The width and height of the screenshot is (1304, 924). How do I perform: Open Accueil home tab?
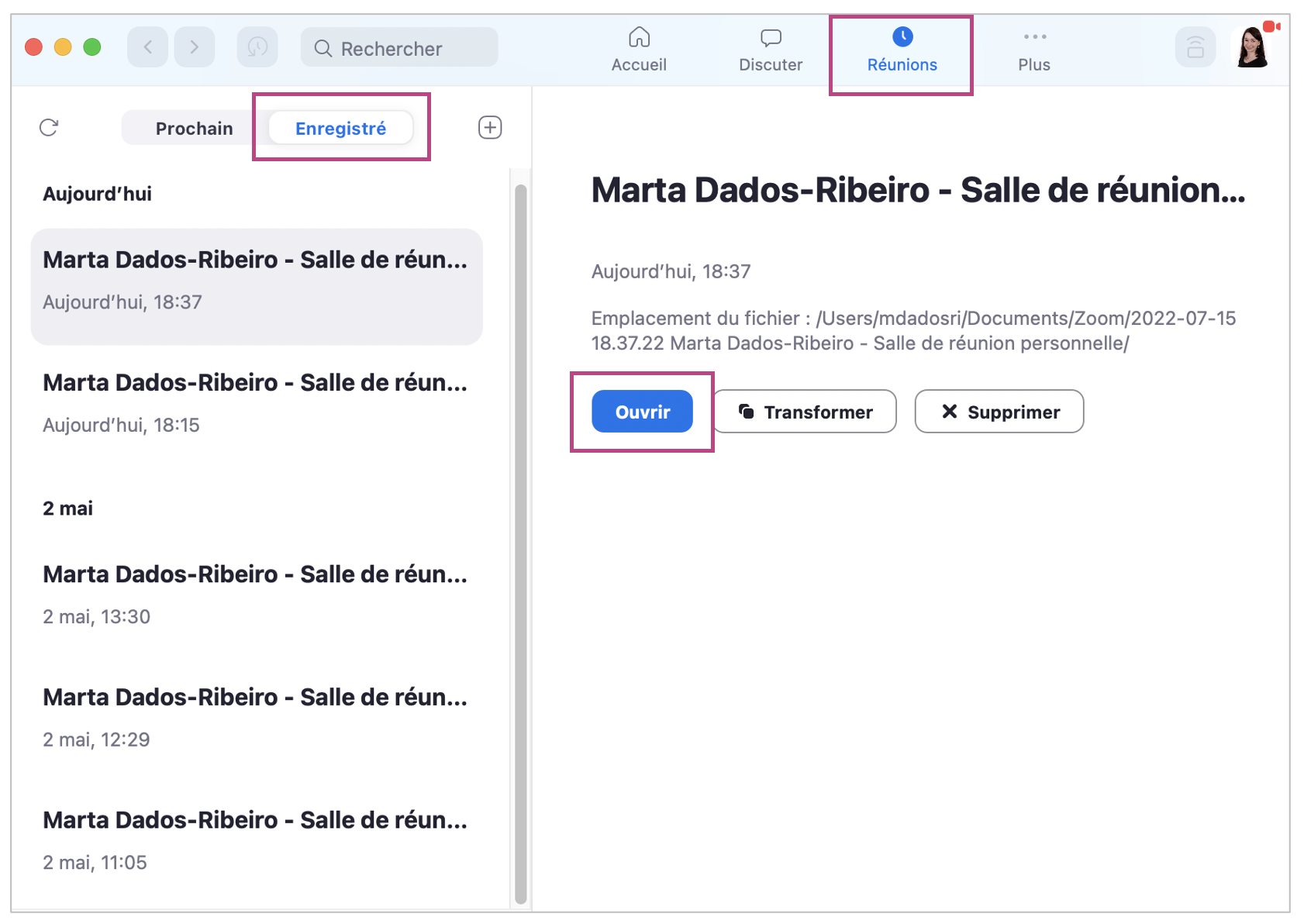[638, 50]
